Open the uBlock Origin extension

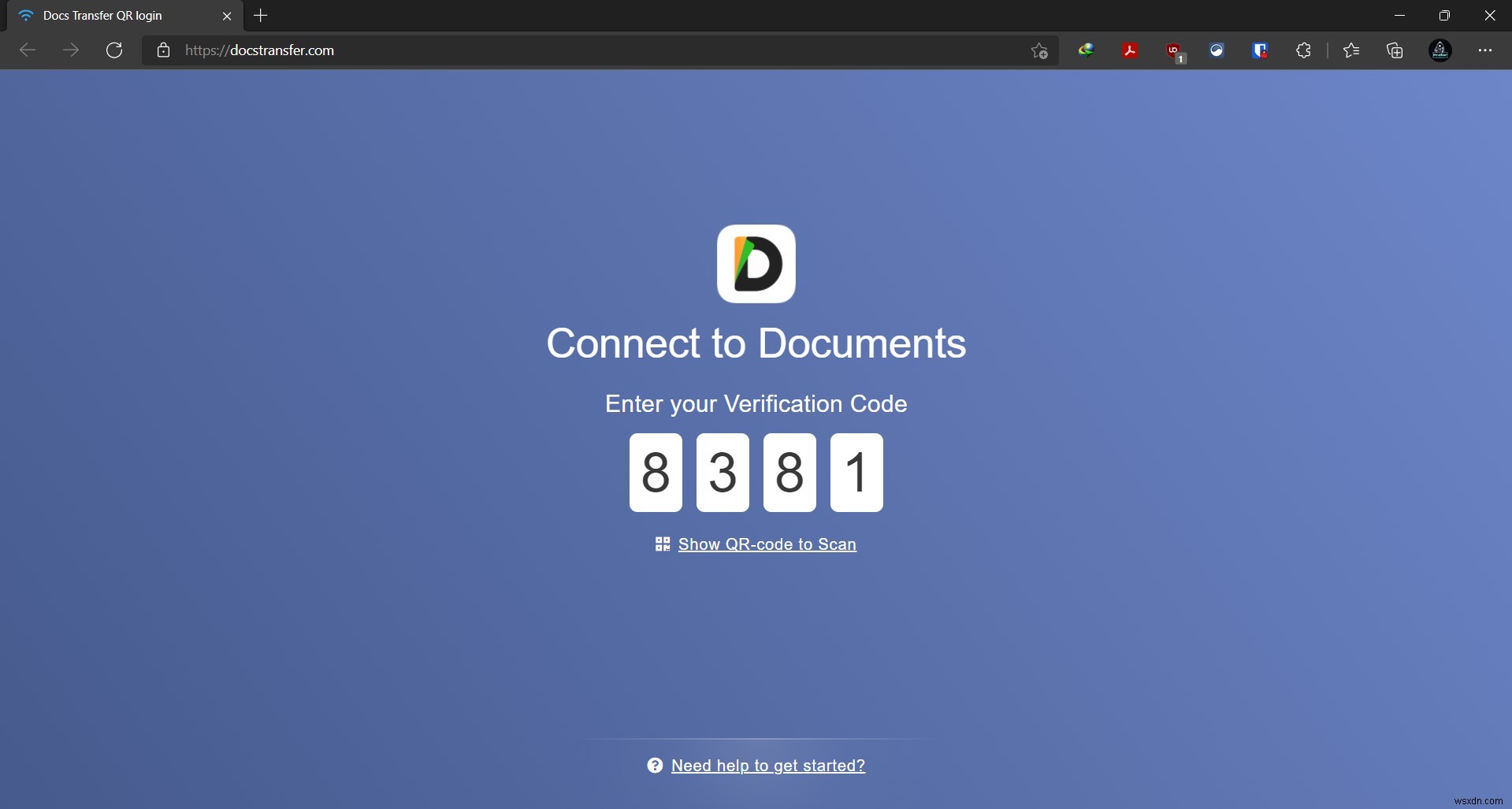coord(1174,50)
